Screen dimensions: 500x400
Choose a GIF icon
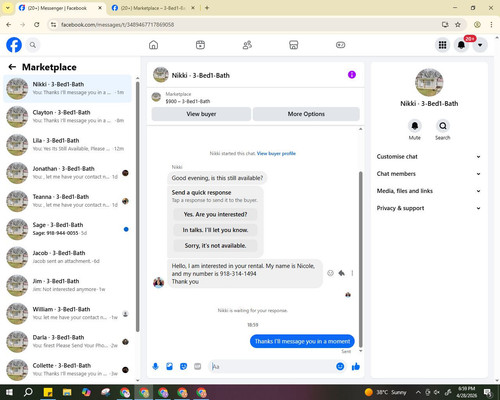click(x=198, y=367)
